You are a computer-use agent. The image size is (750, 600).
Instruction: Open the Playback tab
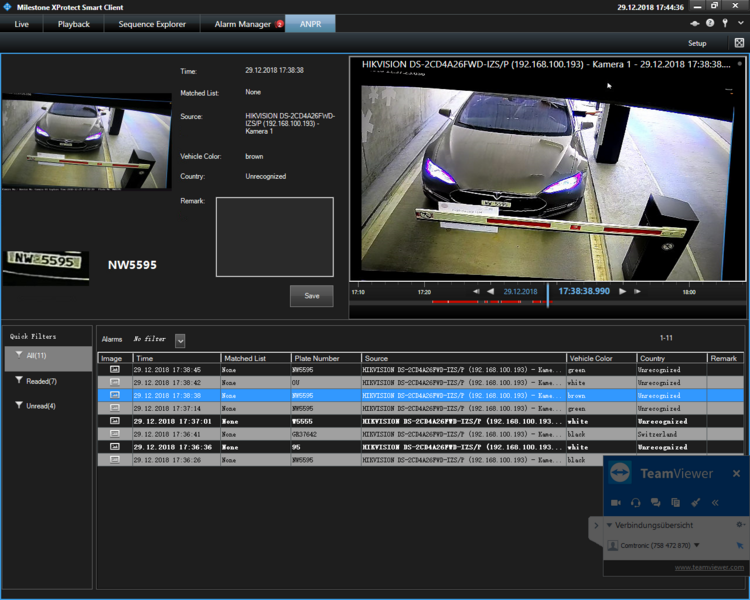coord(74,24)
